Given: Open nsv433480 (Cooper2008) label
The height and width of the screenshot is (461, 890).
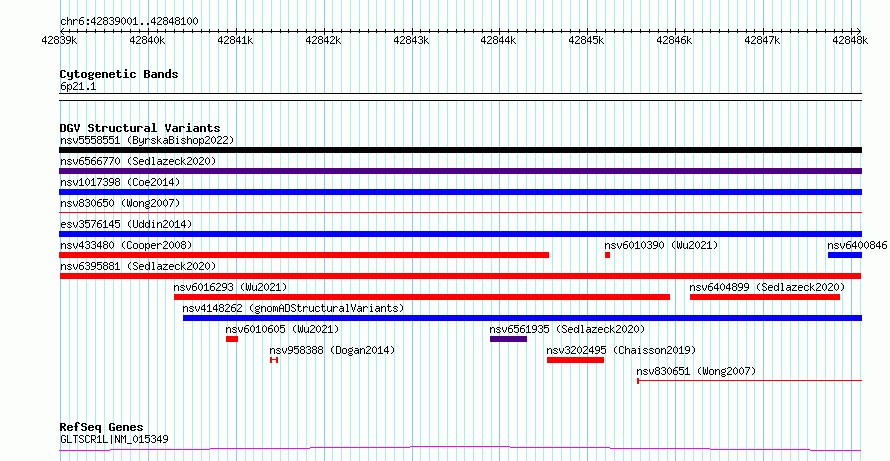Looking at the screenshot, I should [126, 245].
